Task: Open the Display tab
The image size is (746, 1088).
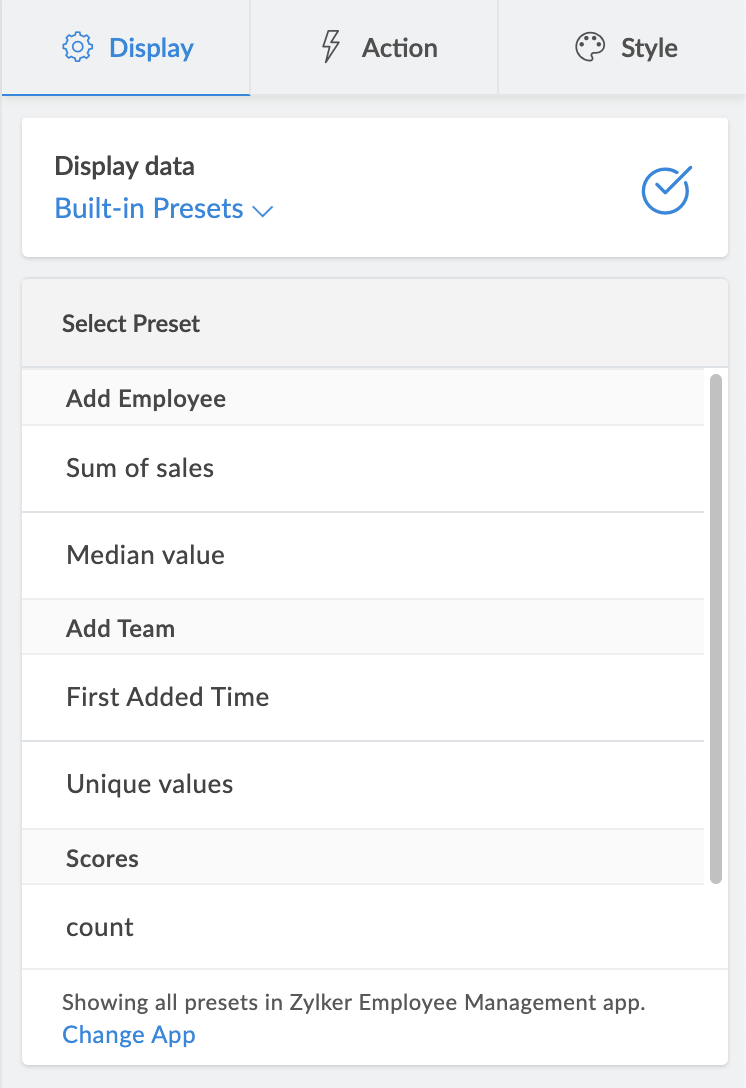Action: pos(126,48)
